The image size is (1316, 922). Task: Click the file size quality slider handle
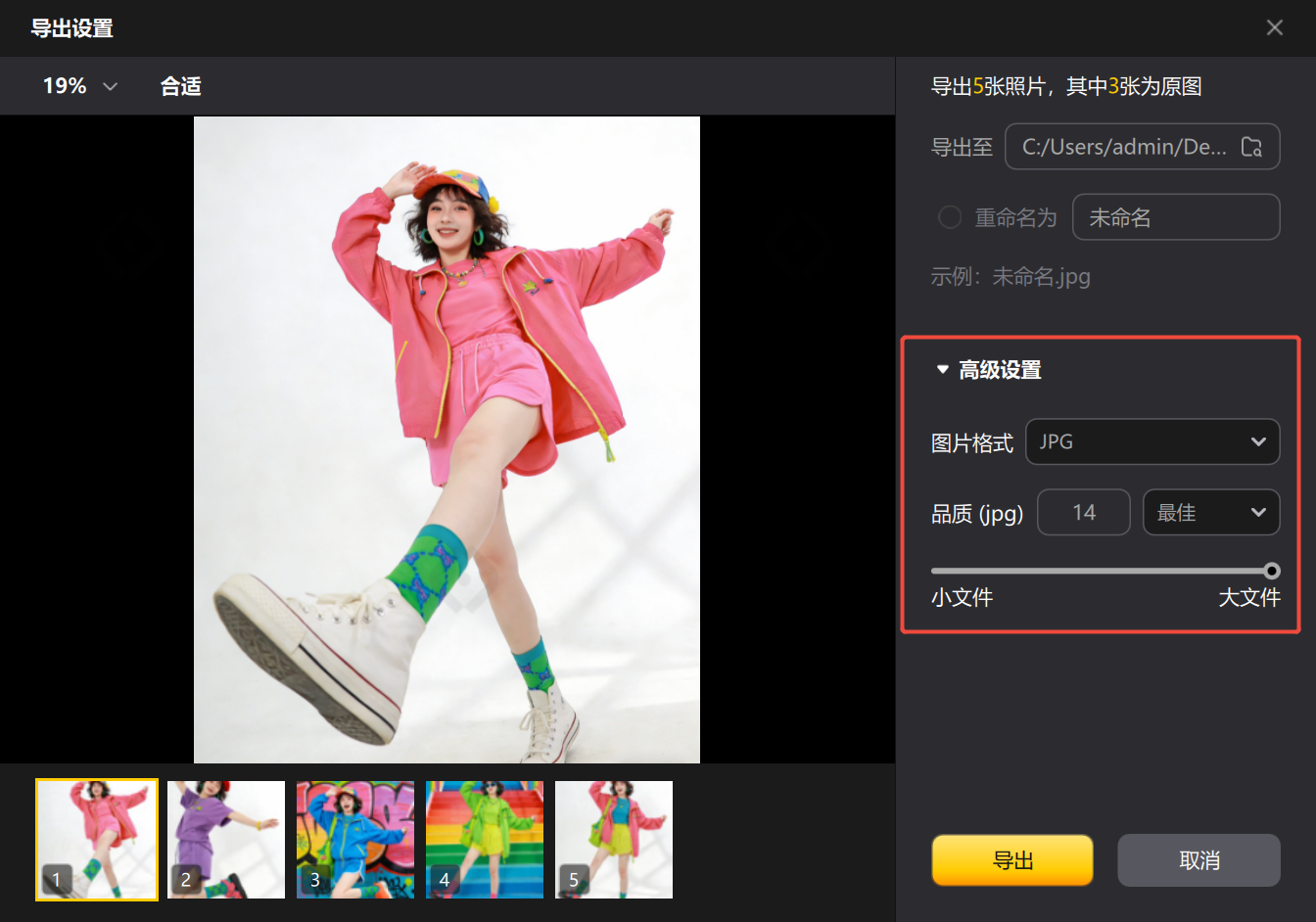click(1271, 571)
